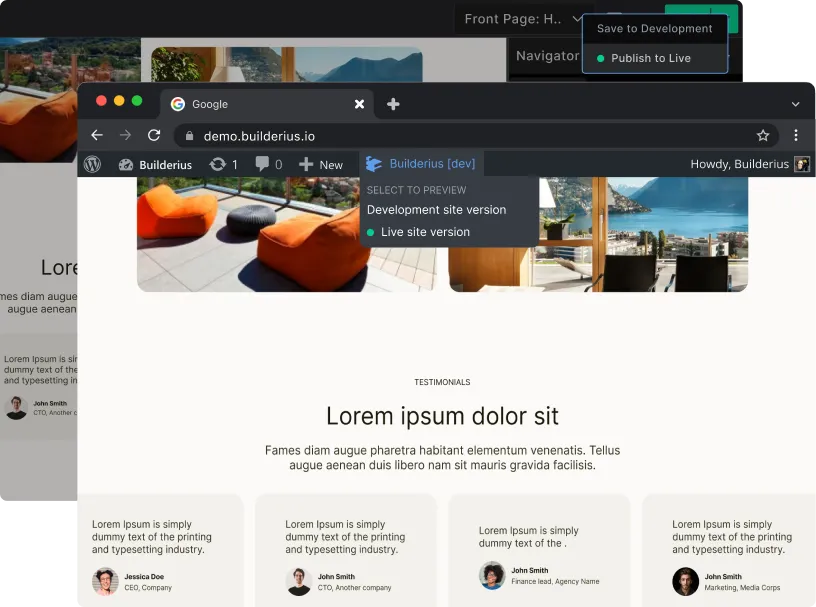Choose Save to Development option
The width and height of the screenshot is (816, 607).
654,29
